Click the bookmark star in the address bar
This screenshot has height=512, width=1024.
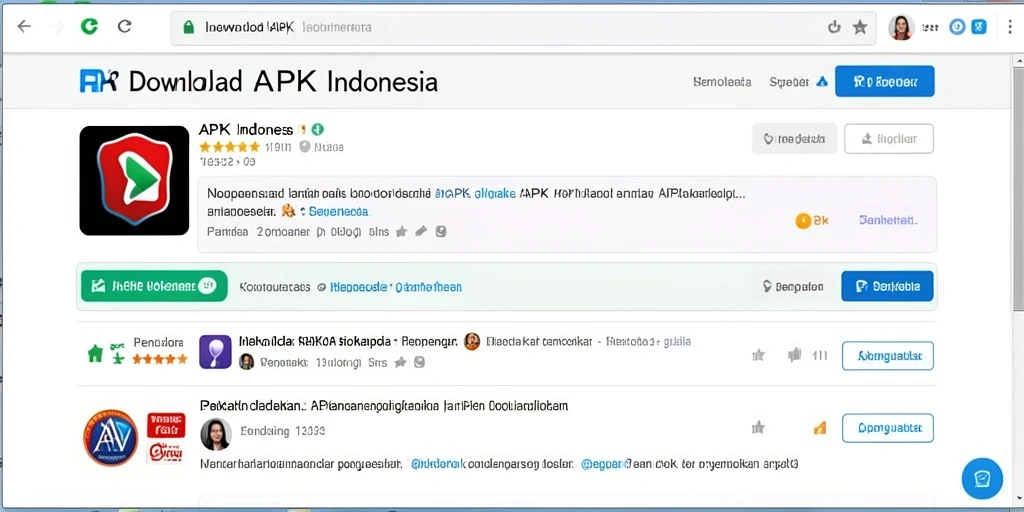860,27
